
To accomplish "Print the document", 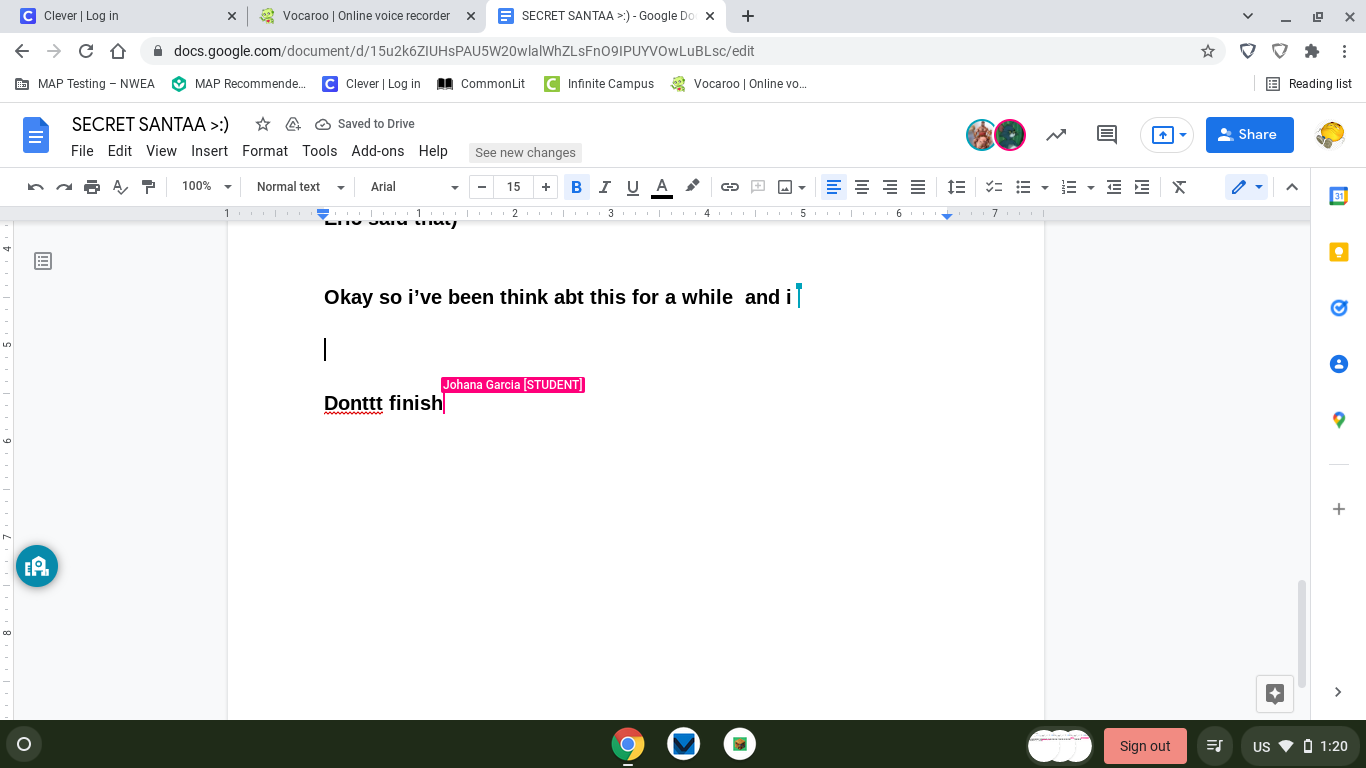I will (92, 187).
